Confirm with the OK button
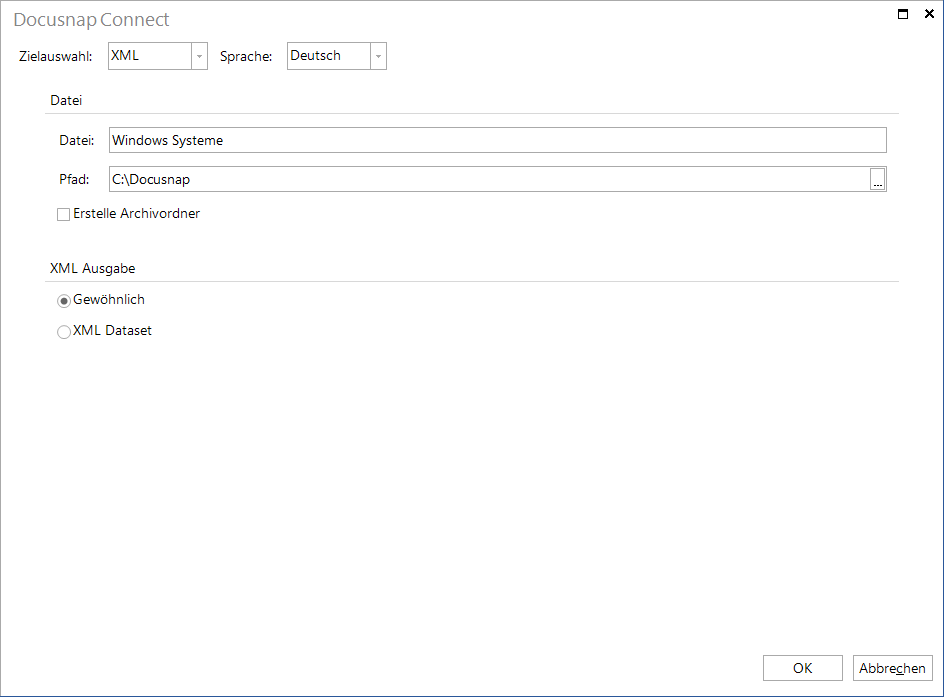 (803, 668)
